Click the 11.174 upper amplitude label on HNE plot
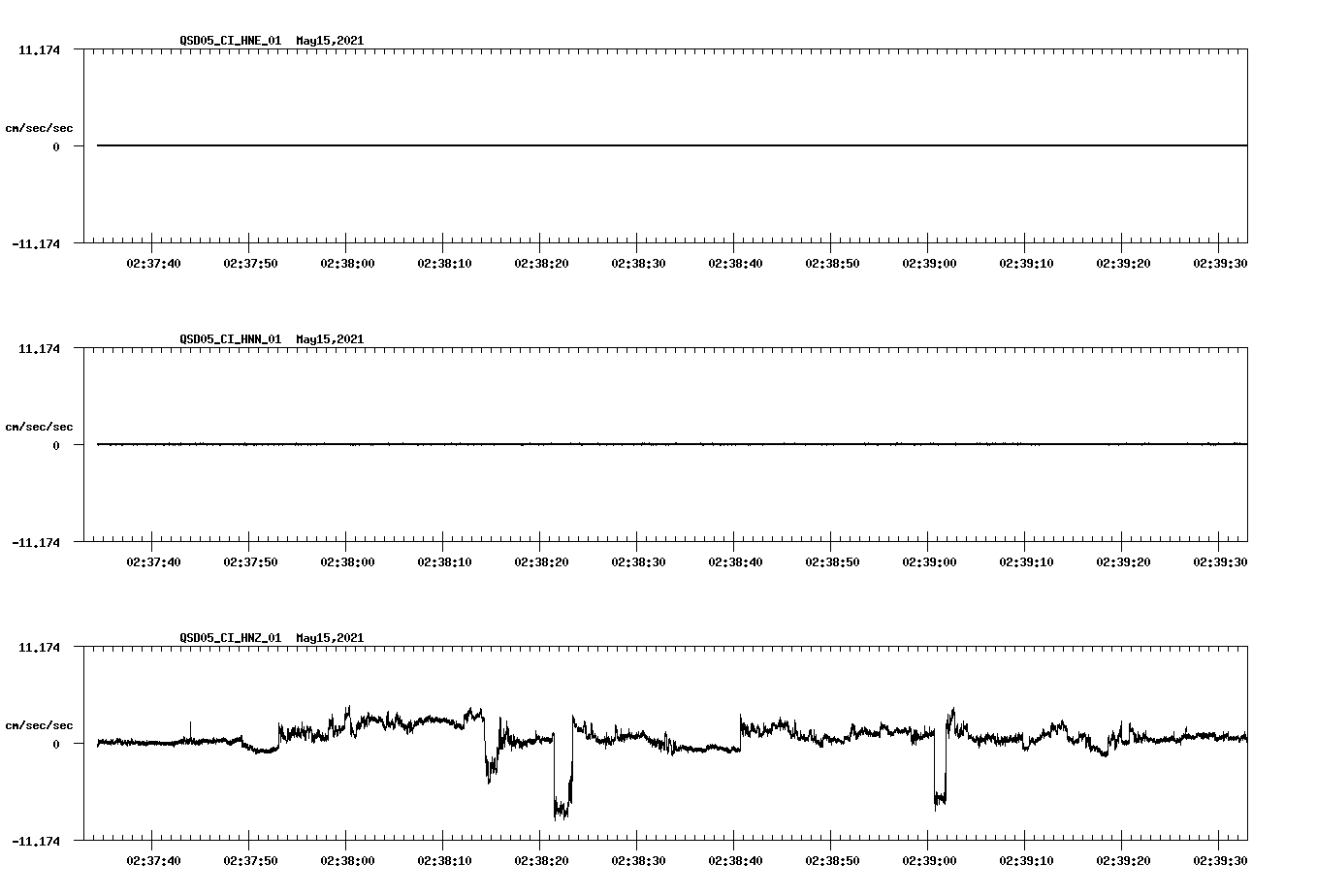Screen dimensions: 1317x896 (x=39, y=50)
